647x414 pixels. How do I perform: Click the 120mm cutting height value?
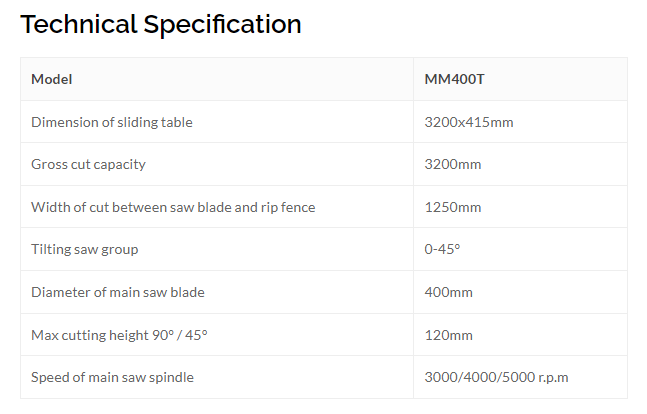[x=449, y=335]
